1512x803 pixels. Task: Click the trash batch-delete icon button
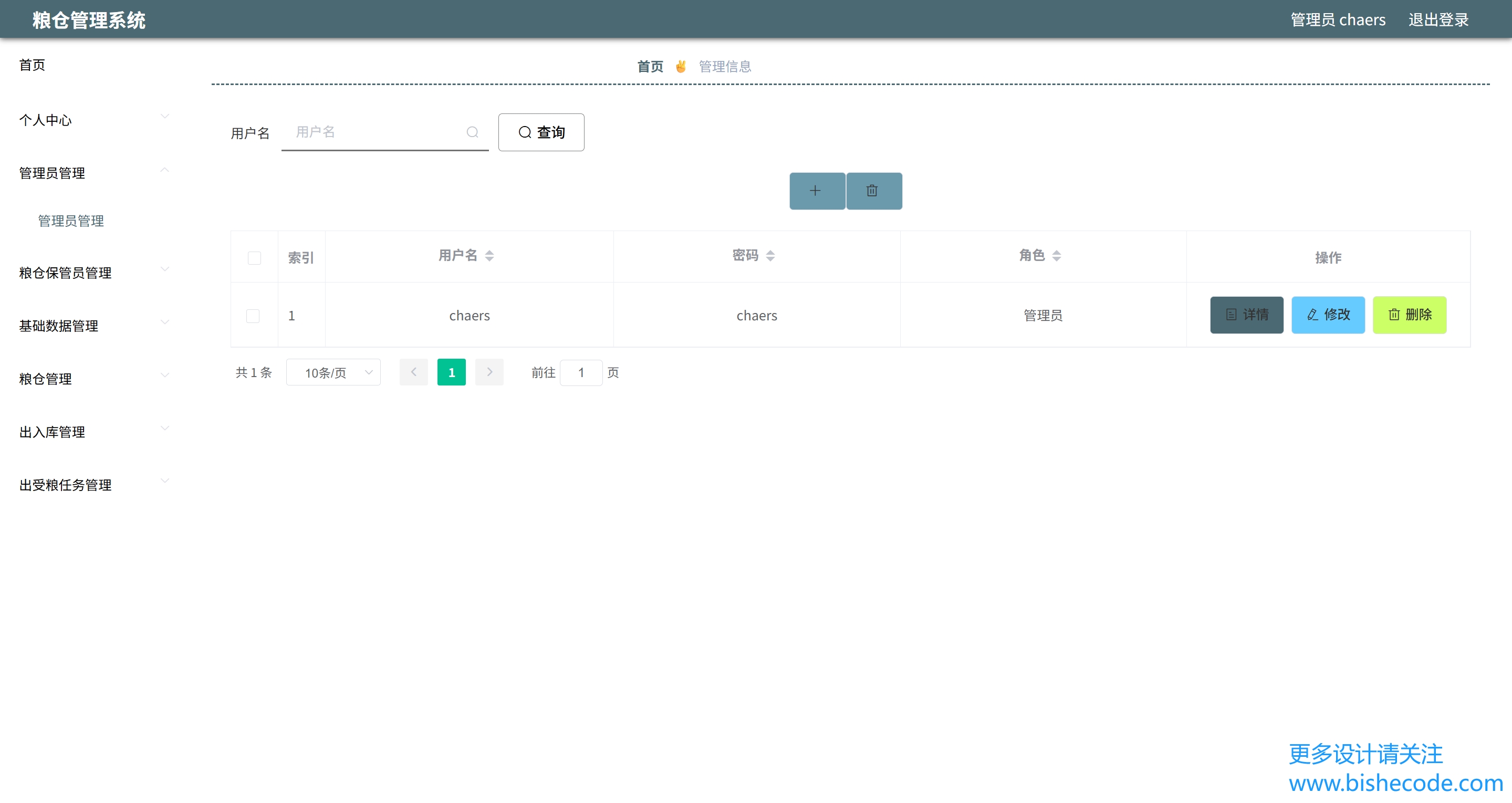coord(873,191)
